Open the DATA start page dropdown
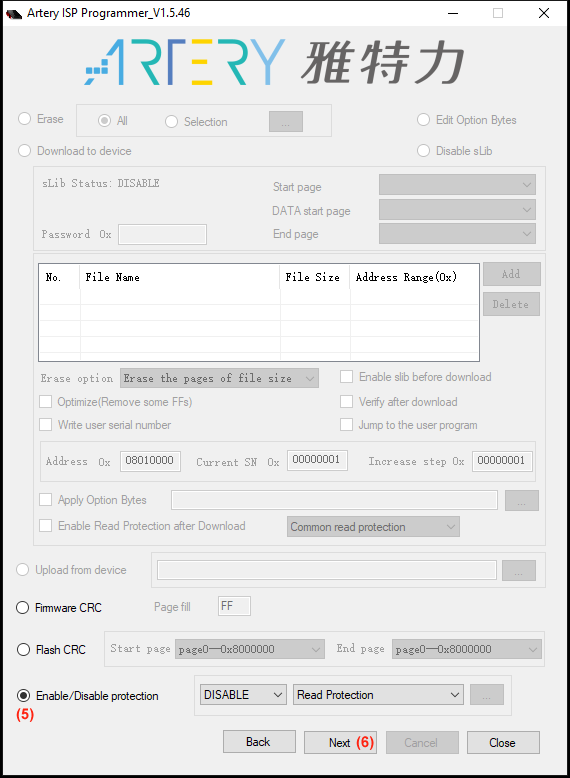 [x=457, y=209]
